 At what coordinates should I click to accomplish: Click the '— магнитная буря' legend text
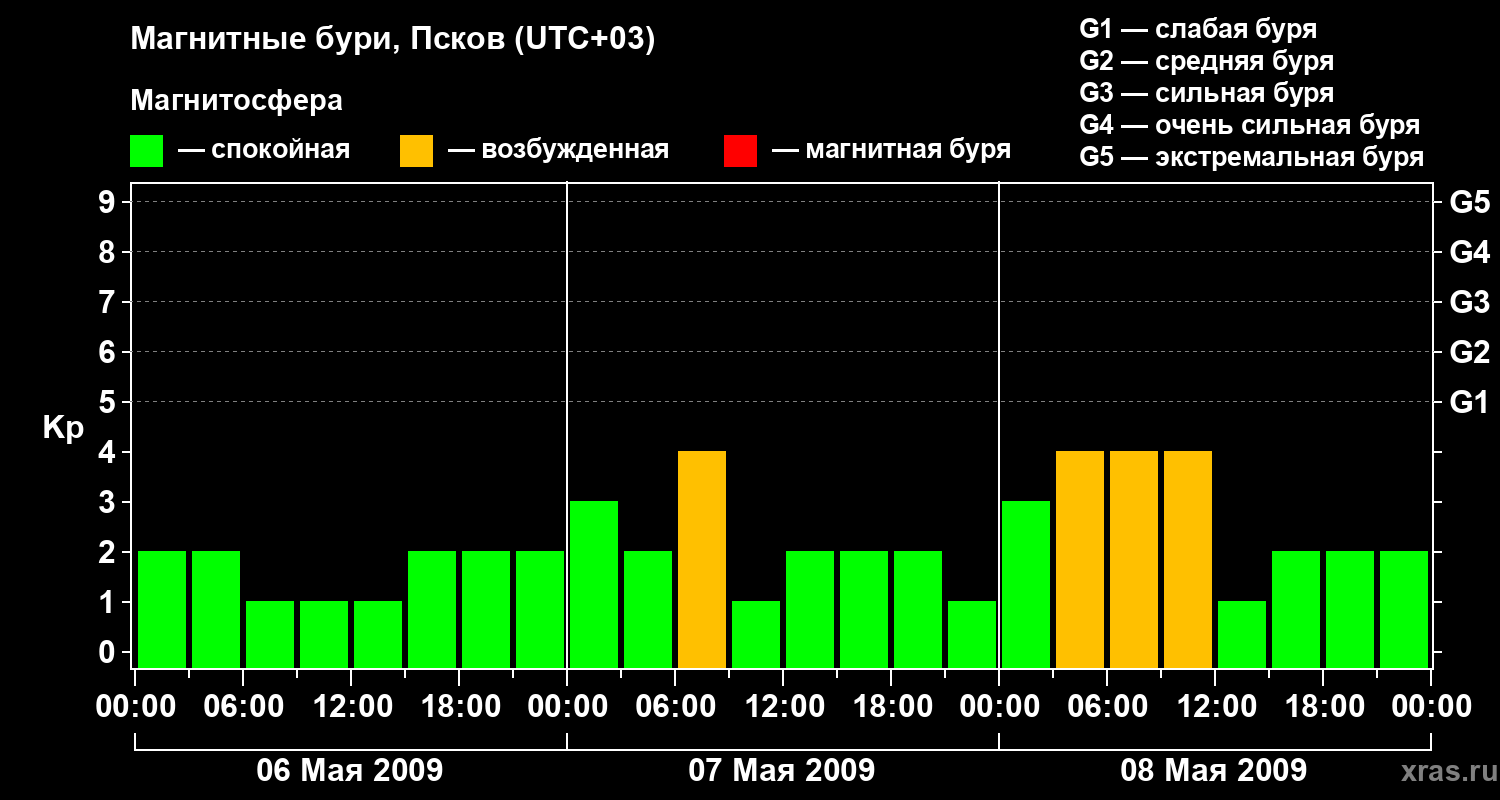click(891, 150)
